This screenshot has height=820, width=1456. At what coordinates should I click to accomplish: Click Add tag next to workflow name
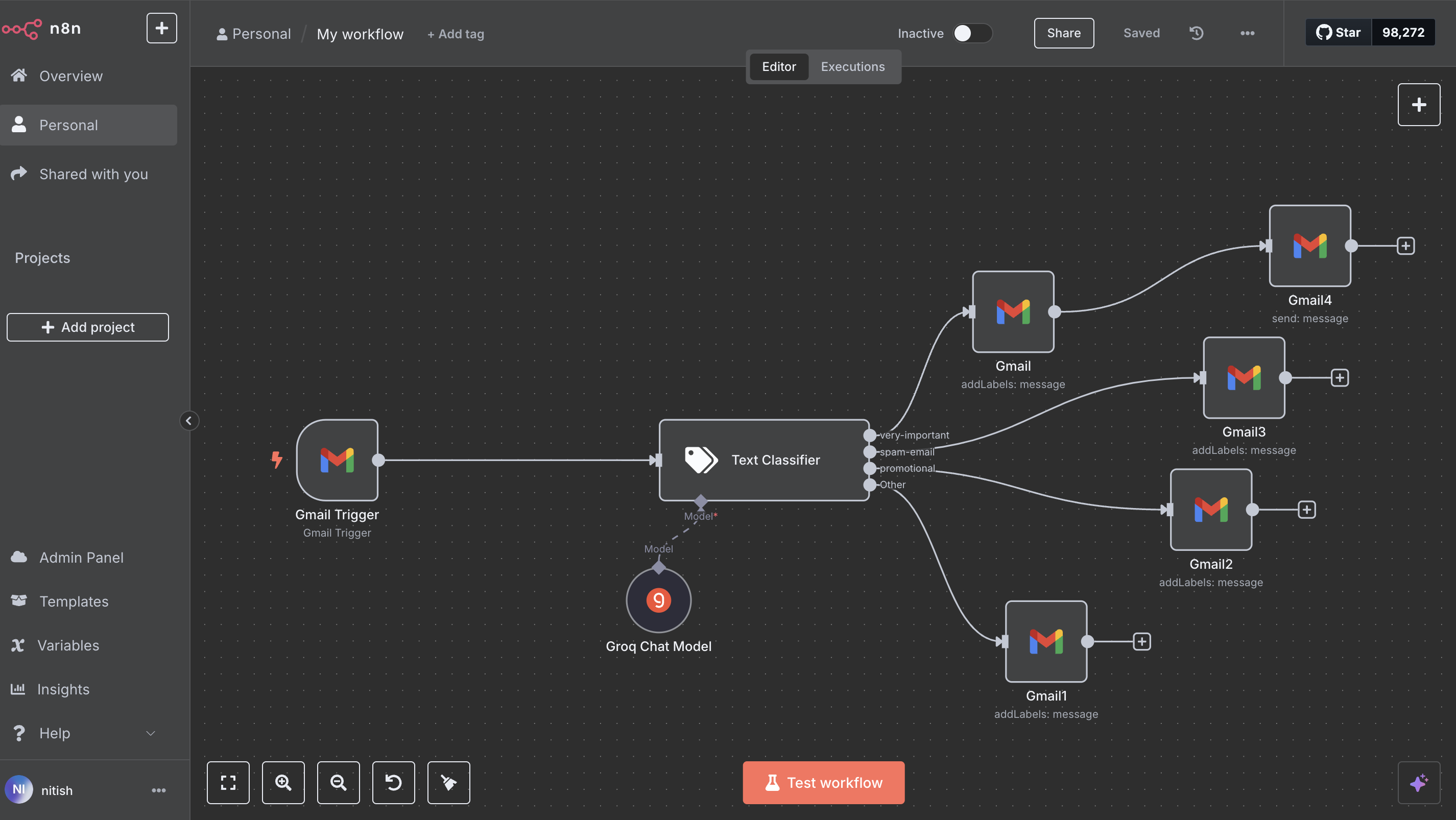click(456, 34)
